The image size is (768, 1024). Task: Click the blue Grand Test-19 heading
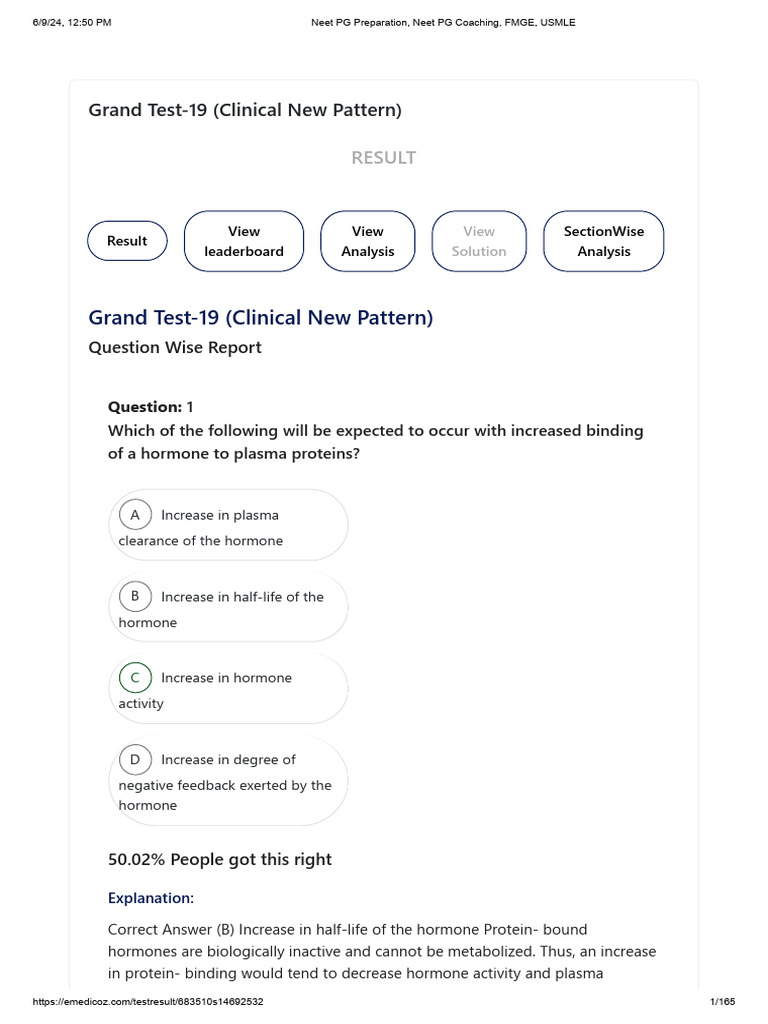(x=261, y=317)
